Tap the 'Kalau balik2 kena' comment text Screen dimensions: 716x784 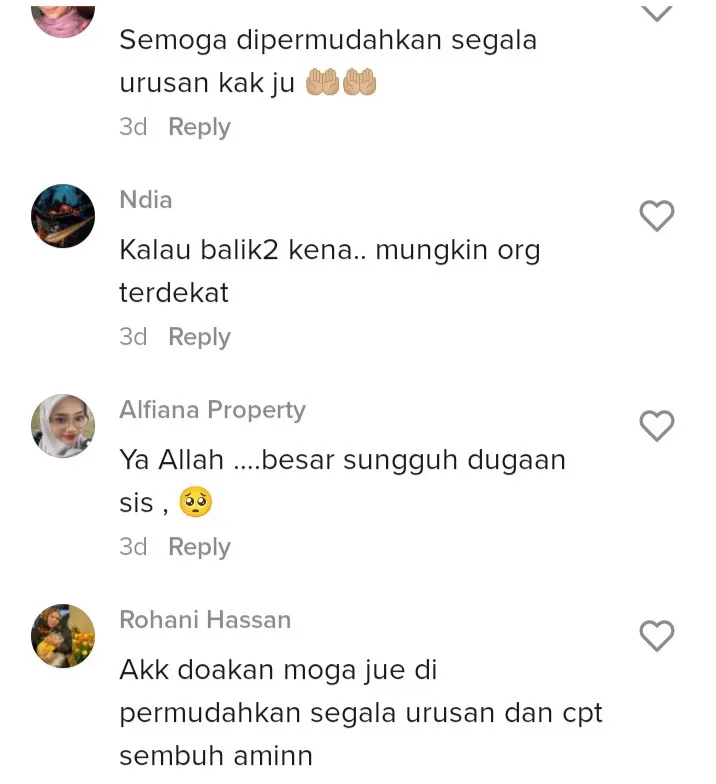[x=330, y=271]
